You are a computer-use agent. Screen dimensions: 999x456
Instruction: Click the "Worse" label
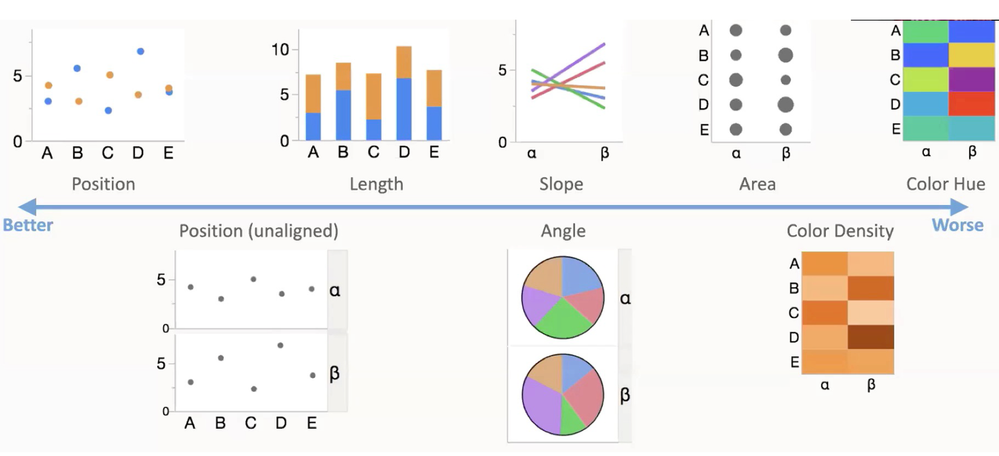957,225
